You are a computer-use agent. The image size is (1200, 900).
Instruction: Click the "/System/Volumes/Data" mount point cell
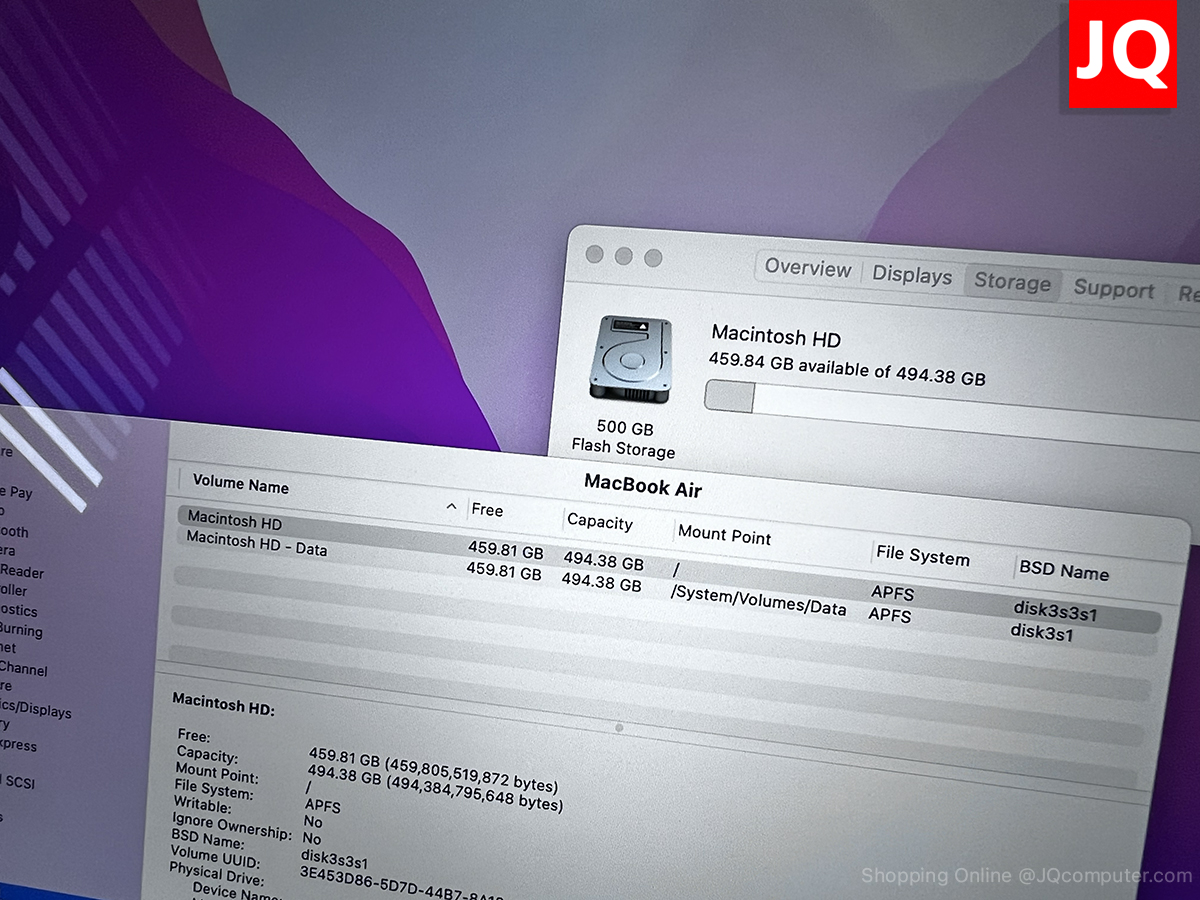pos(759,600)
